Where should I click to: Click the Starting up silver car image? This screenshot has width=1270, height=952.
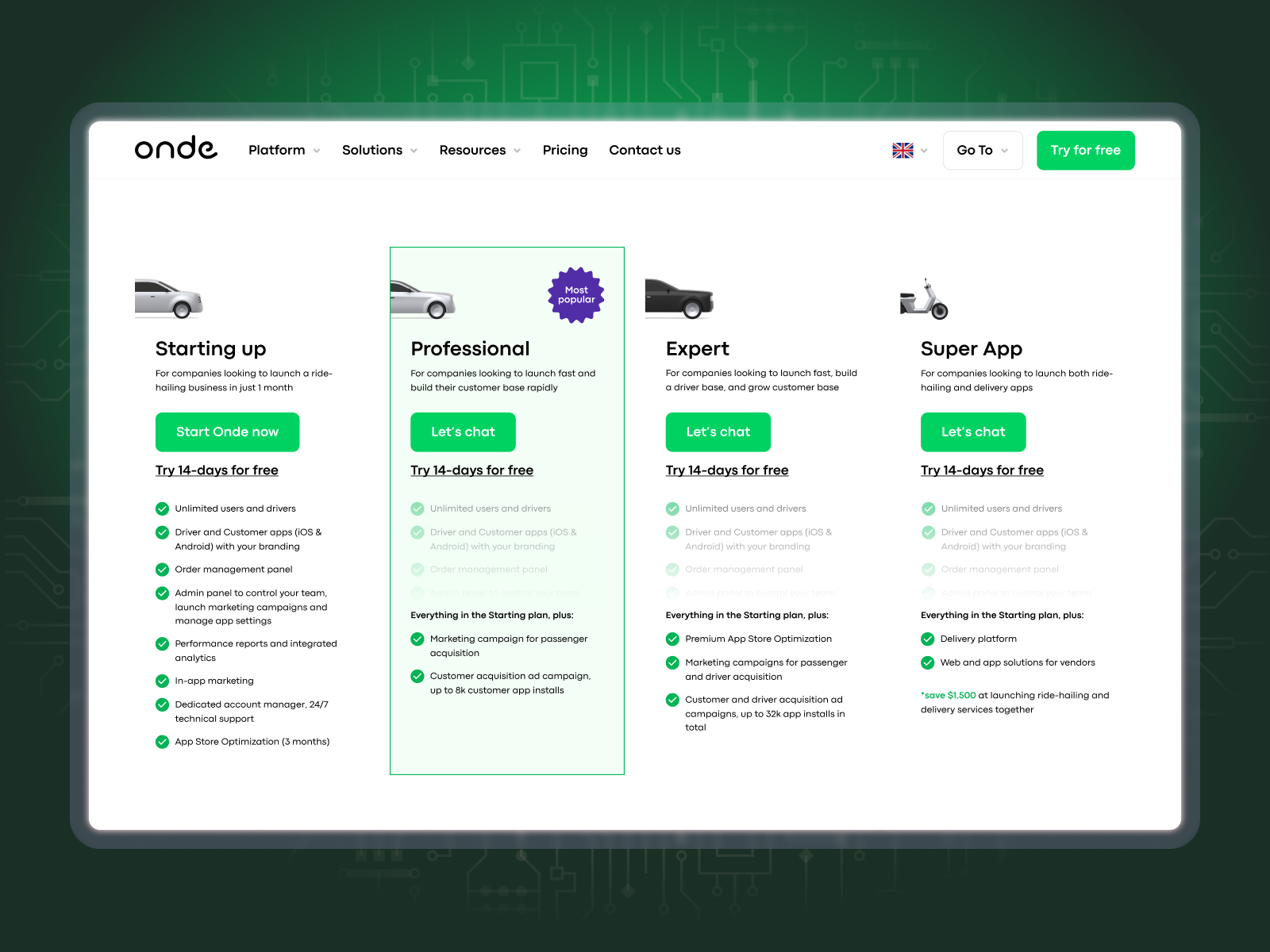pyautogui.click(x=169, y=298)
